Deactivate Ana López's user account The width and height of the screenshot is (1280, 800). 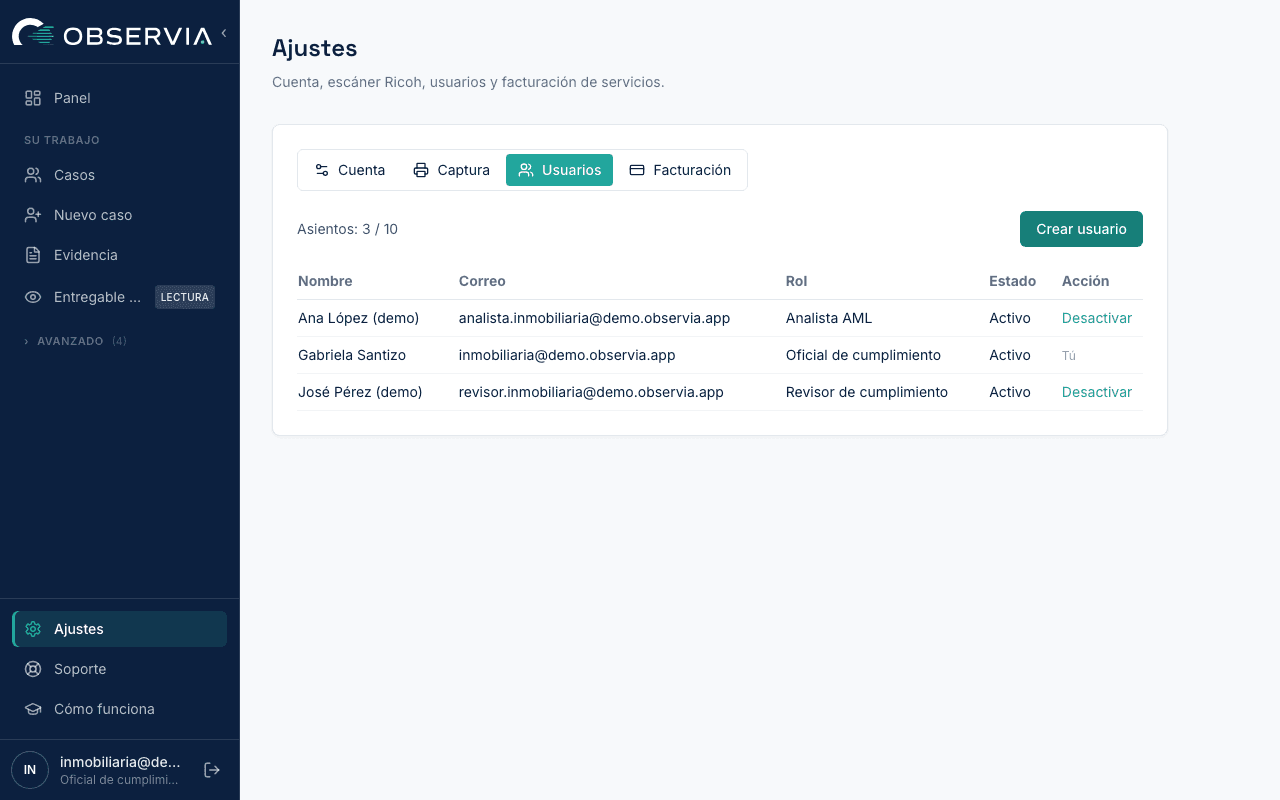[x=1097, y=318]
